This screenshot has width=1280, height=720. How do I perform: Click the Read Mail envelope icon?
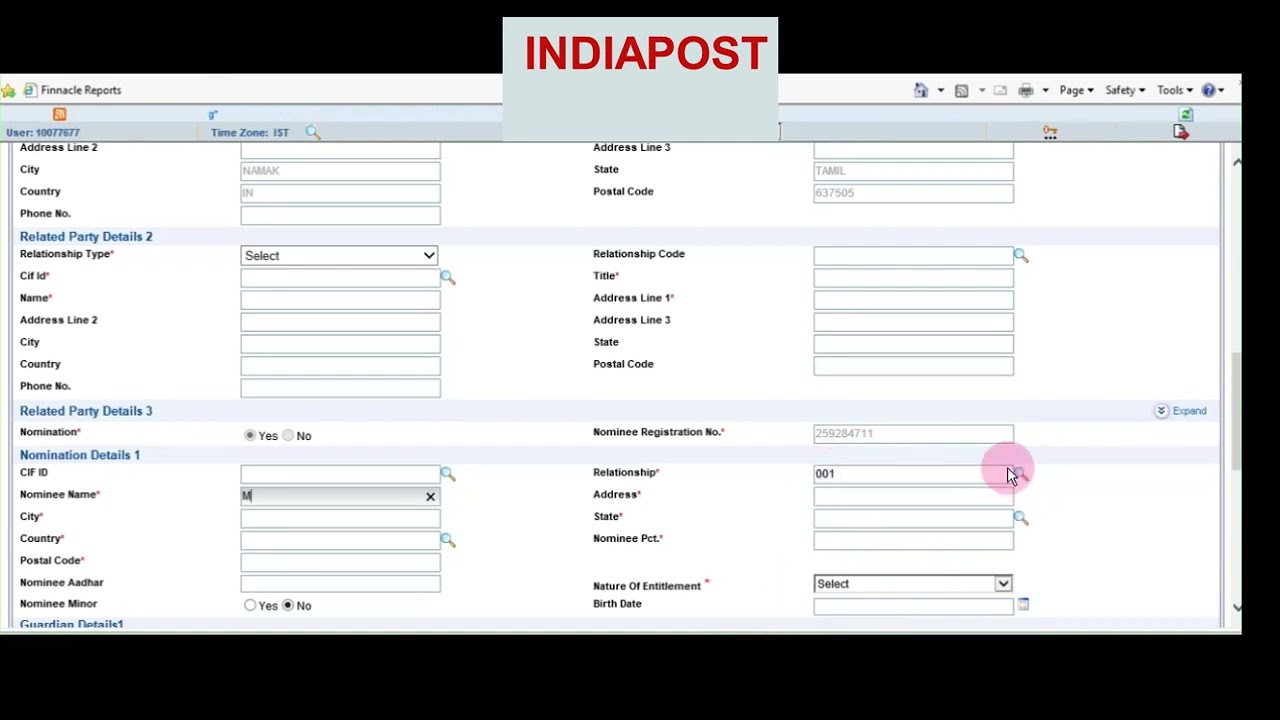tap(1000, 90)
